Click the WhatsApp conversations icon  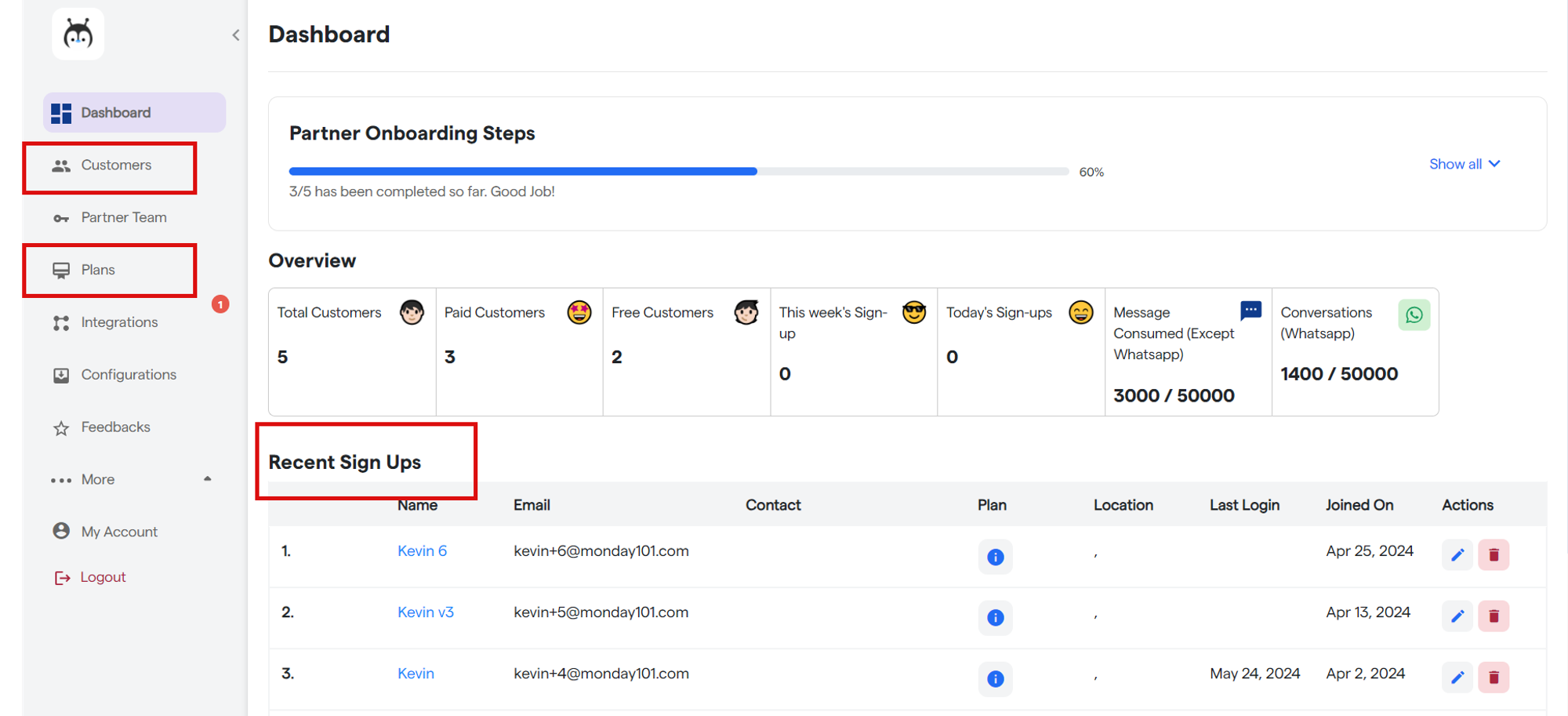coord(1414,315)
